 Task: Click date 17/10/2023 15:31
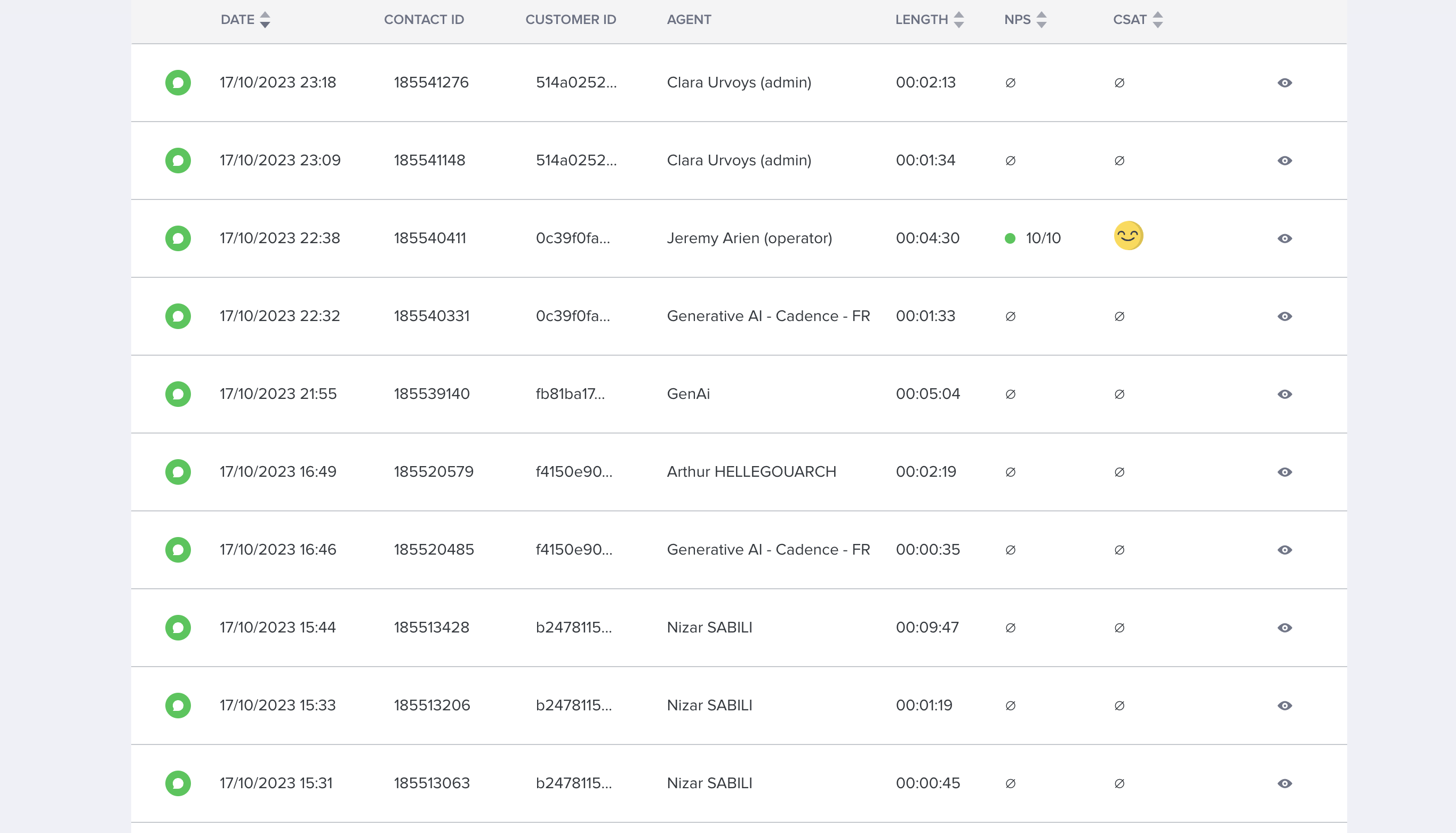point(276,783)
